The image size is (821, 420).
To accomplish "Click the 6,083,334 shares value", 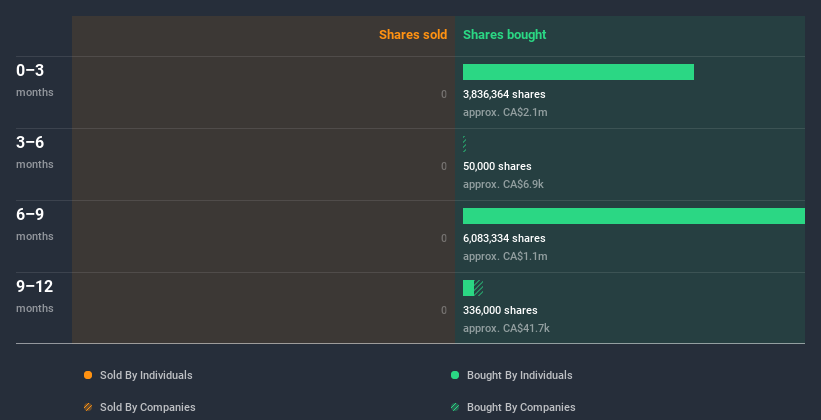I will click(x=504, y=238).
